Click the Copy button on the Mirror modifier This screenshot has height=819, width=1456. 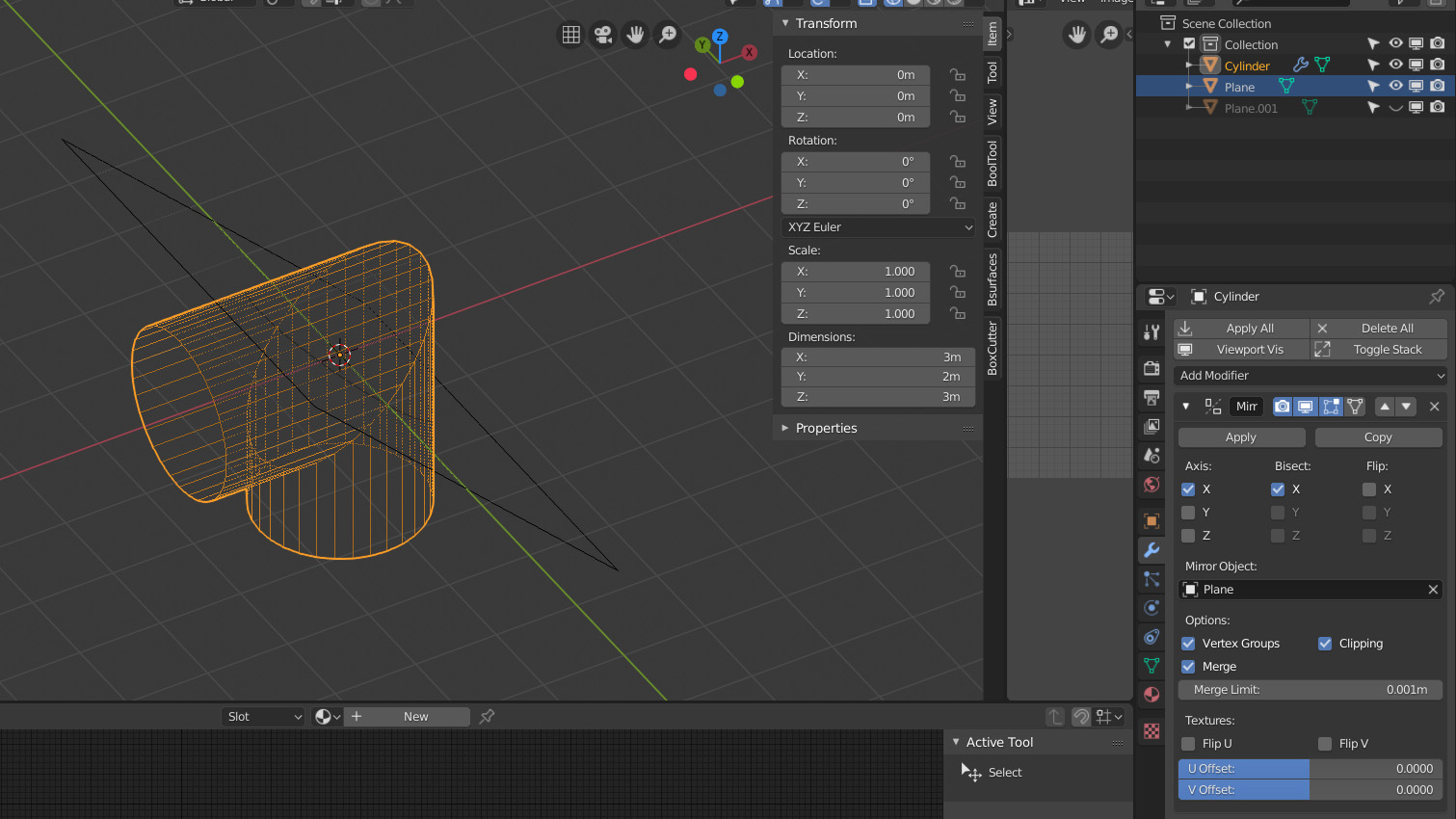1378,436
